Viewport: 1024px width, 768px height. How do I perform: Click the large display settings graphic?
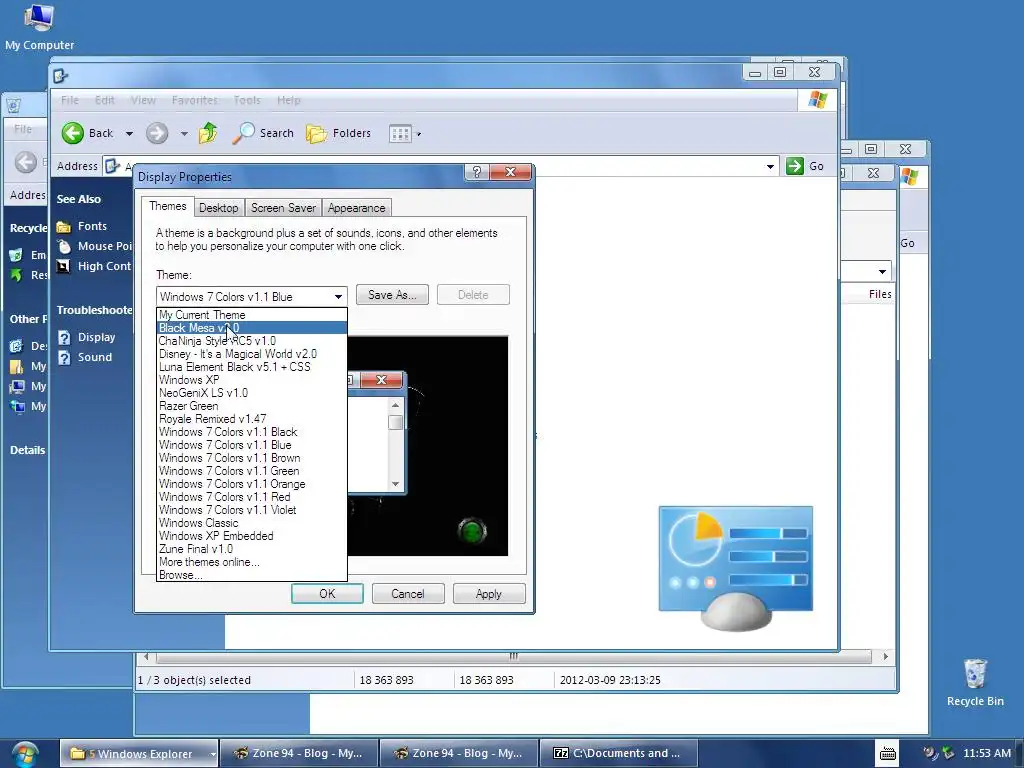pyautogui.click(x=736, y=568)
